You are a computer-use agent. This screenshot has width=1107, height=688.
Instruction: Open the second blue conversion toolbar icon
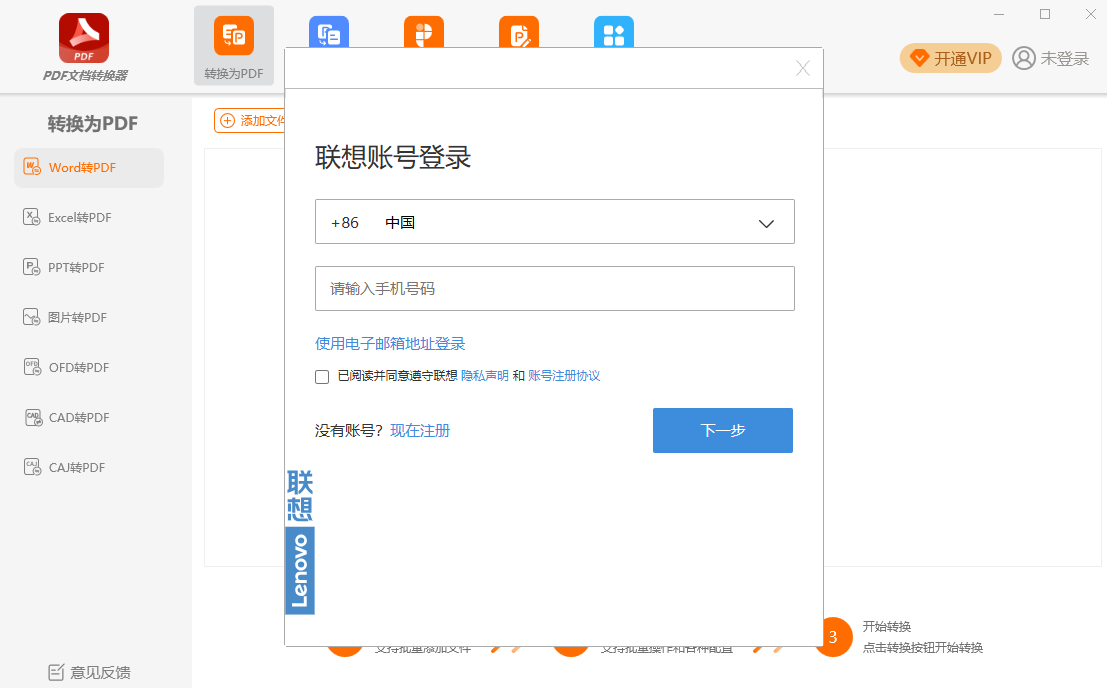tap(329, 32)
